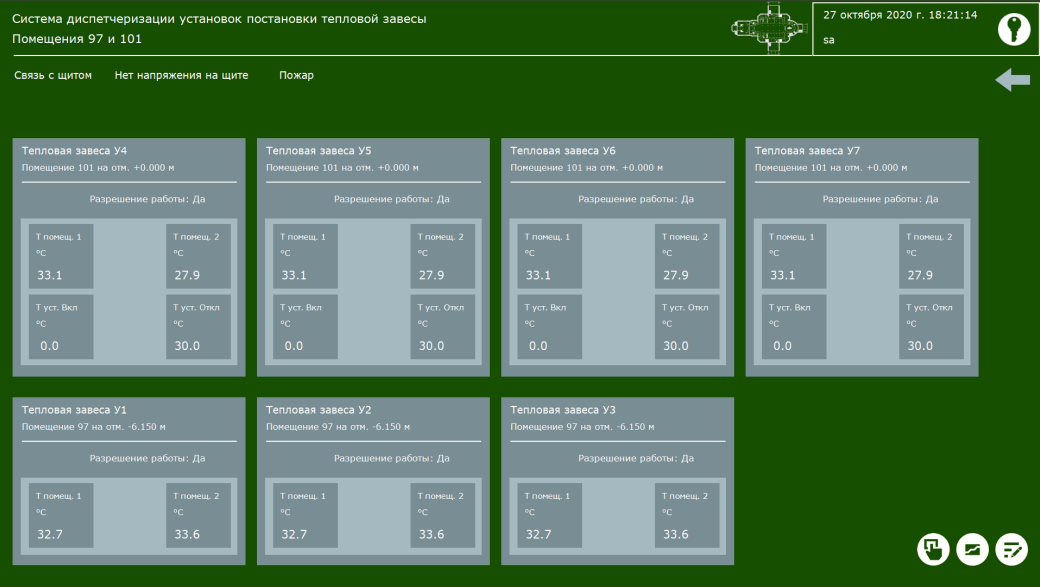This screenshot has height=587, width=1040.
Task: Click 'Т помещ. 2' reading in У3 panel
Action: pyautogui.click(x=686, y=515)
